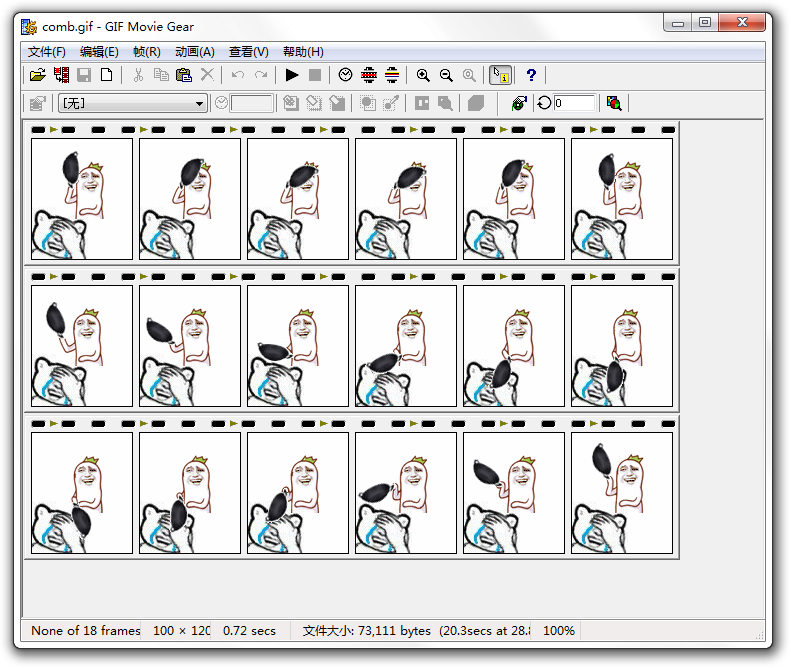This screenshot has height=668, width=791.
Task: Click the Play animation button
Action: point(292,75)
